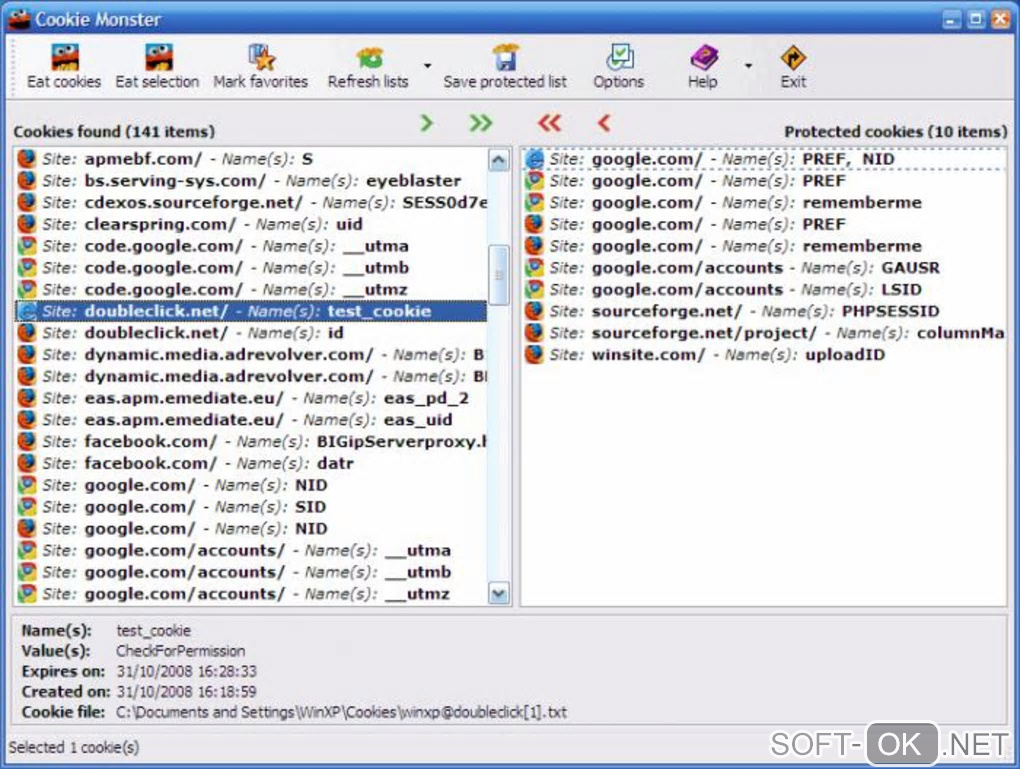Screen dimensions: 1020x769
Task: Click the Help book icon
Action: coord(703,58)
